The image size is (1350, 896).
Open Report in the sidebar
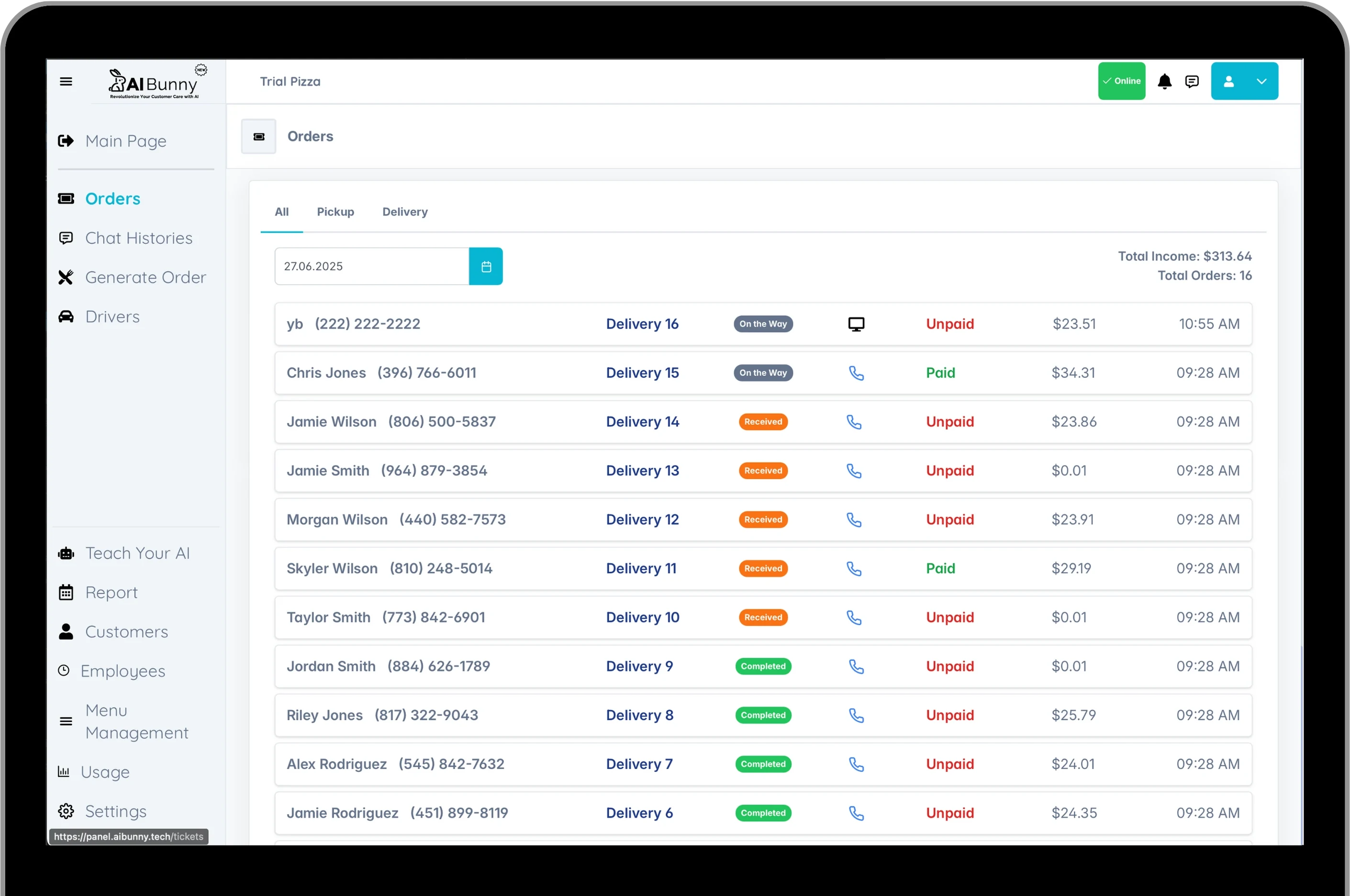click(112, 593)
